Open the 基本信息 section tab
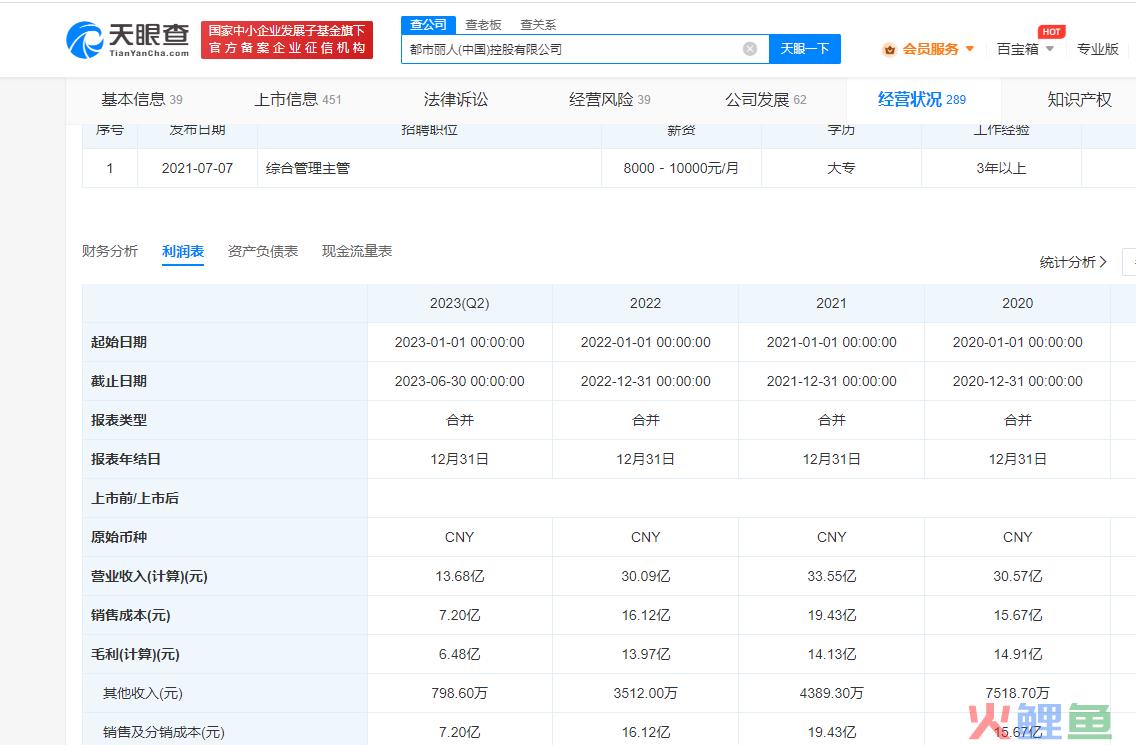This screenshot has height=745, width=1136. pyautogui.click(x=141, y=99)
